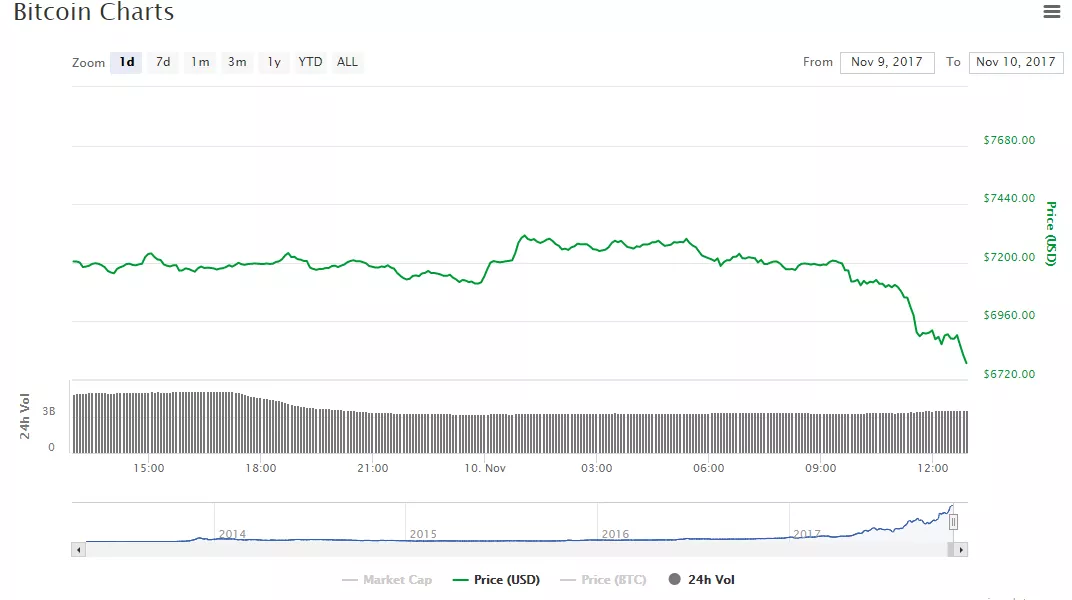This screenshot has height=600, width=1072.
Task: Select the ALL zoom range
Action: [x=347, y=62]
